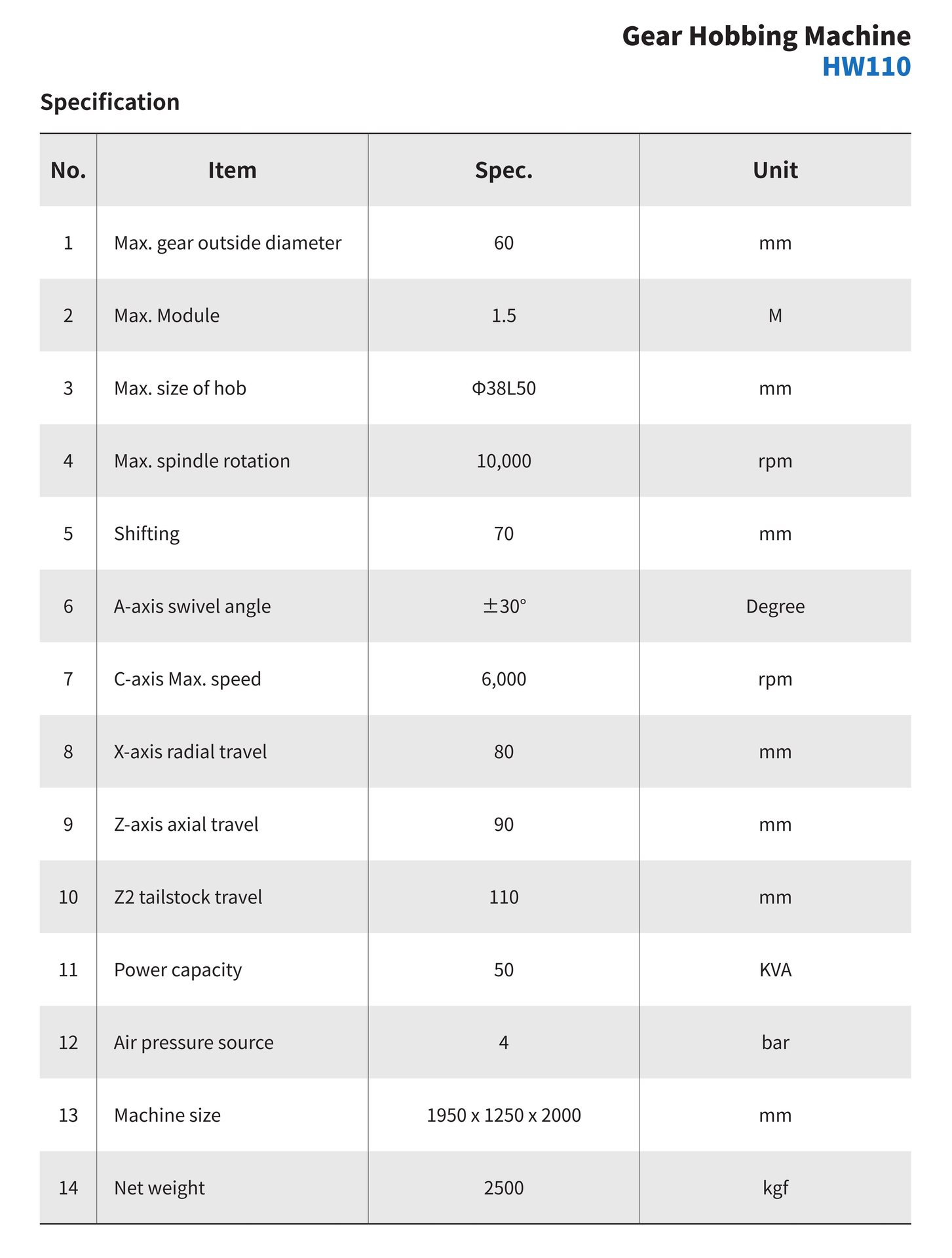Screen dimensions: 952x1258
Task: Select the "Max. gear outside diameter" cell
Action: pos(227,243)
